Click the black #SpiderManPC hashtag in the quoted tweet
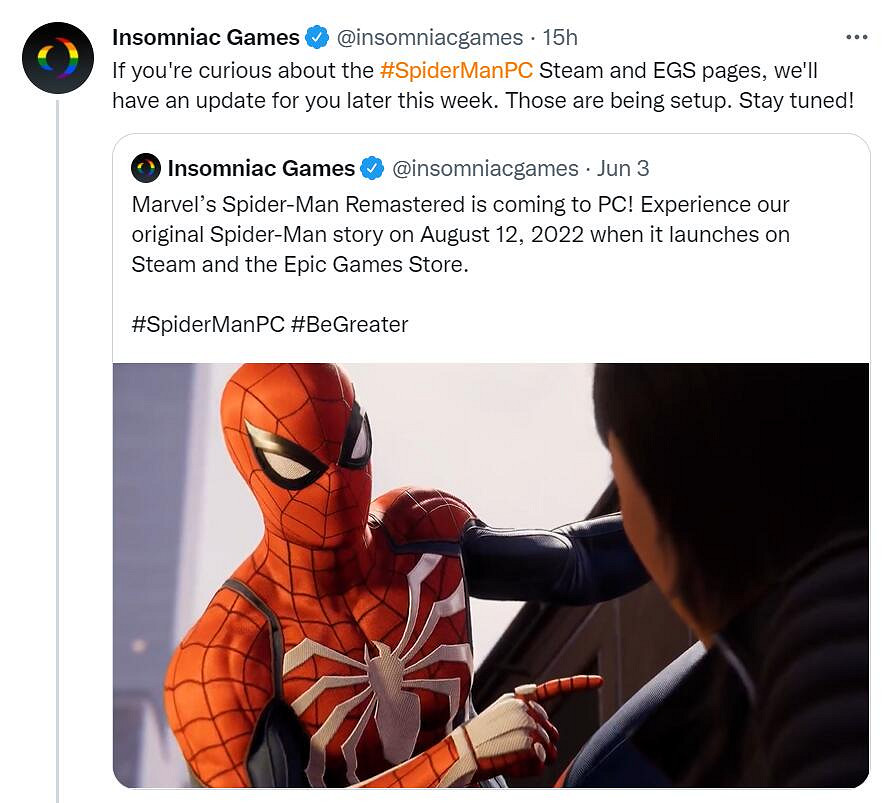The image size is (894, 803). point(208,324)
